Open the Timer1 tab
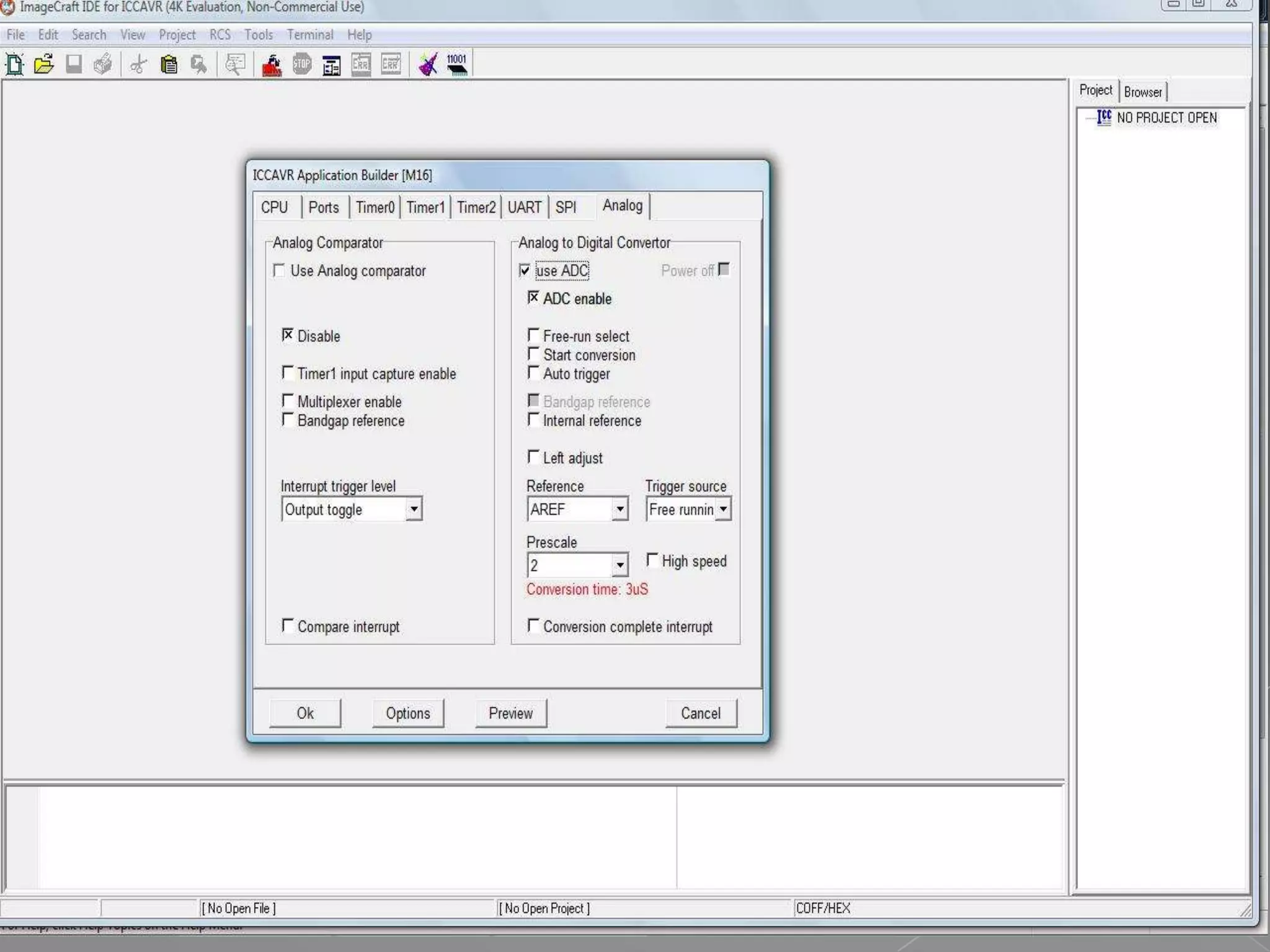1270x952 pixels. [x=425, y=207]
